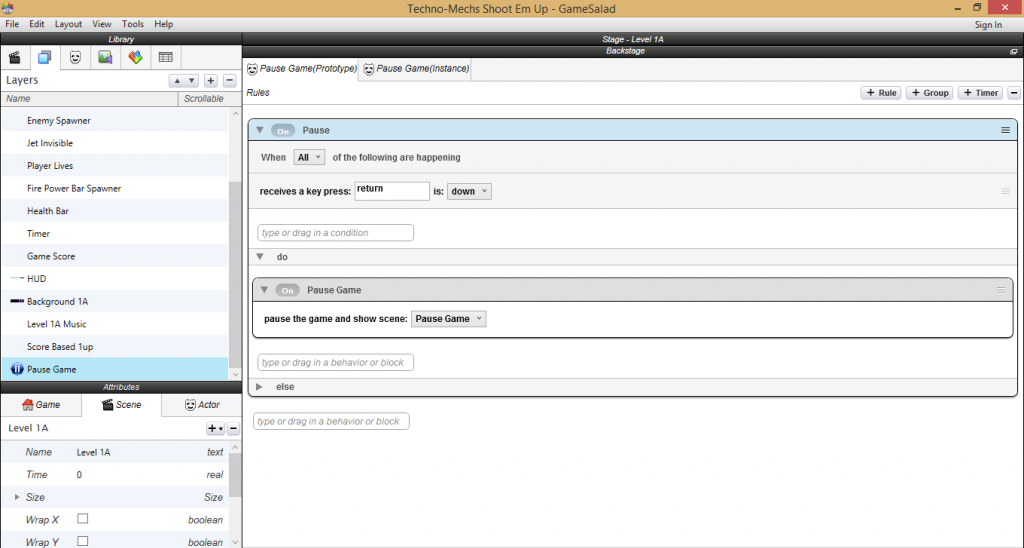Viewport: 1024px width, 548px height.
Task: Select the Enemy Spawner layer item
Action: pyautogui.click(x=115, y=121)
